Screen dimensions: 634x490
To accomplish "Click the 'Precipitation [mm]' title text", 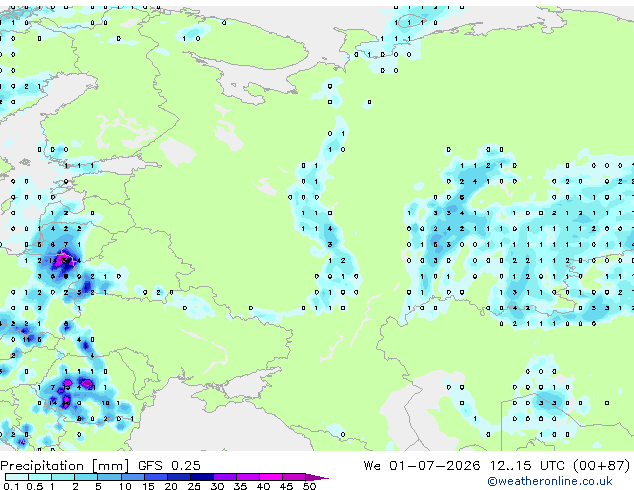I will click(x=64, y=466).
